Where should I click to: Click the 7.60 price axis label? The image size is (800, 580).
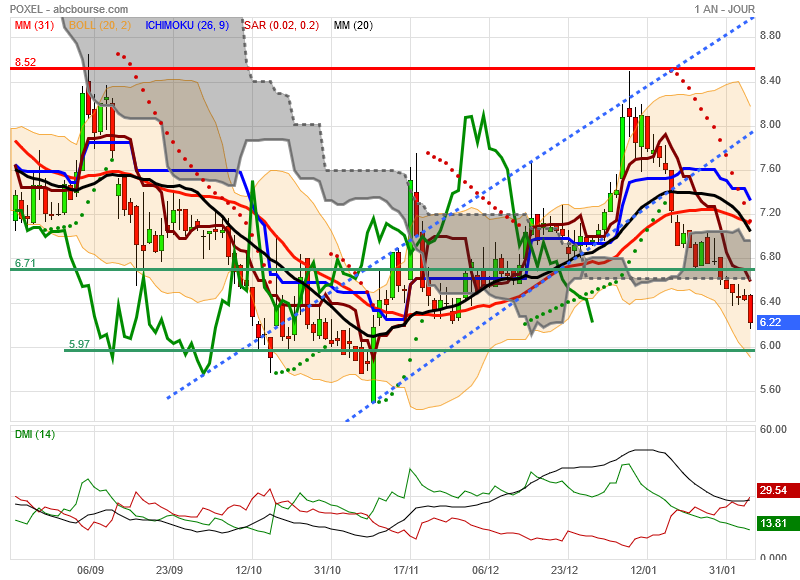770,168
